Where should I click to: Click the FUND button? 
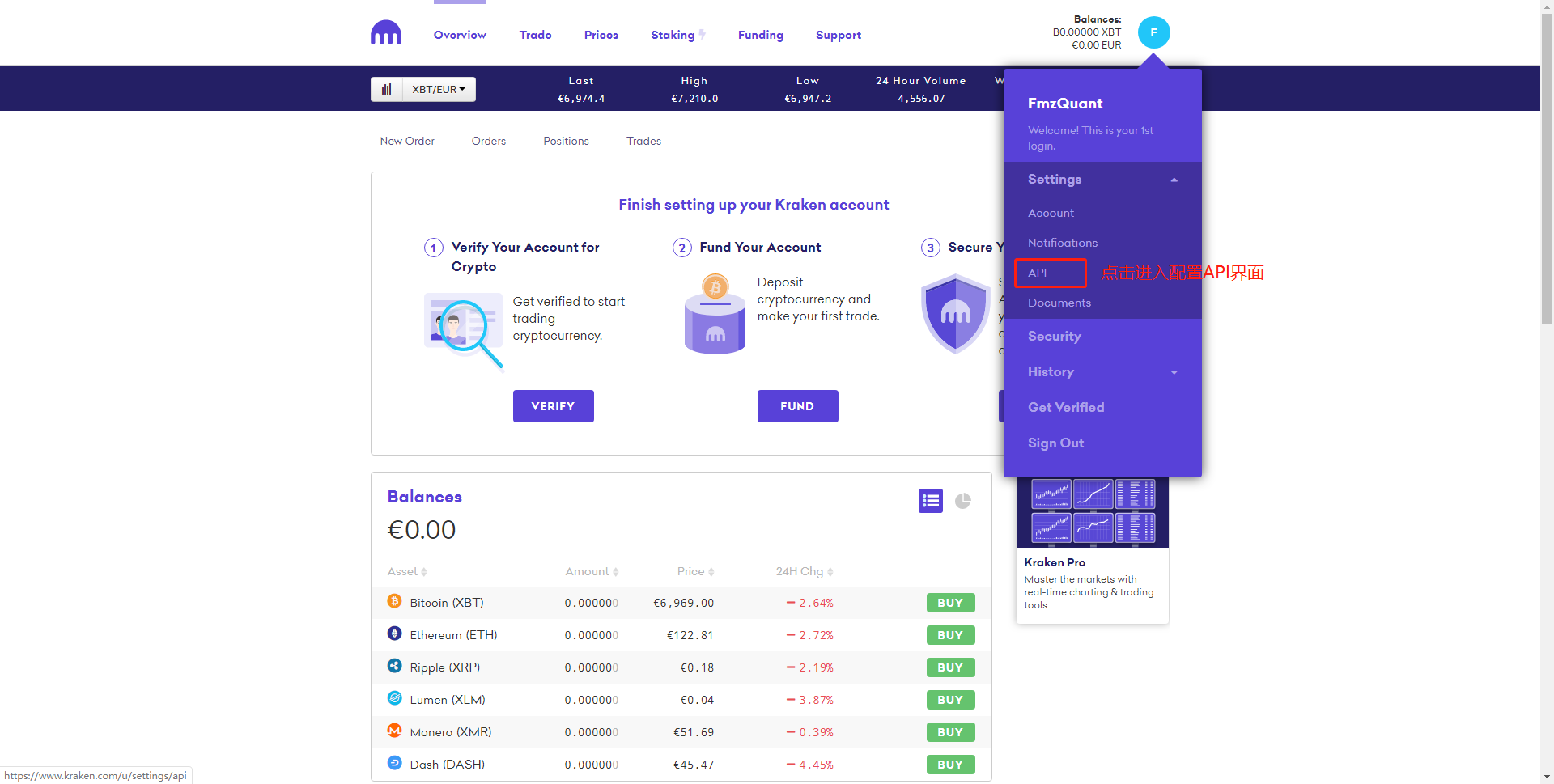pos(798,406)
